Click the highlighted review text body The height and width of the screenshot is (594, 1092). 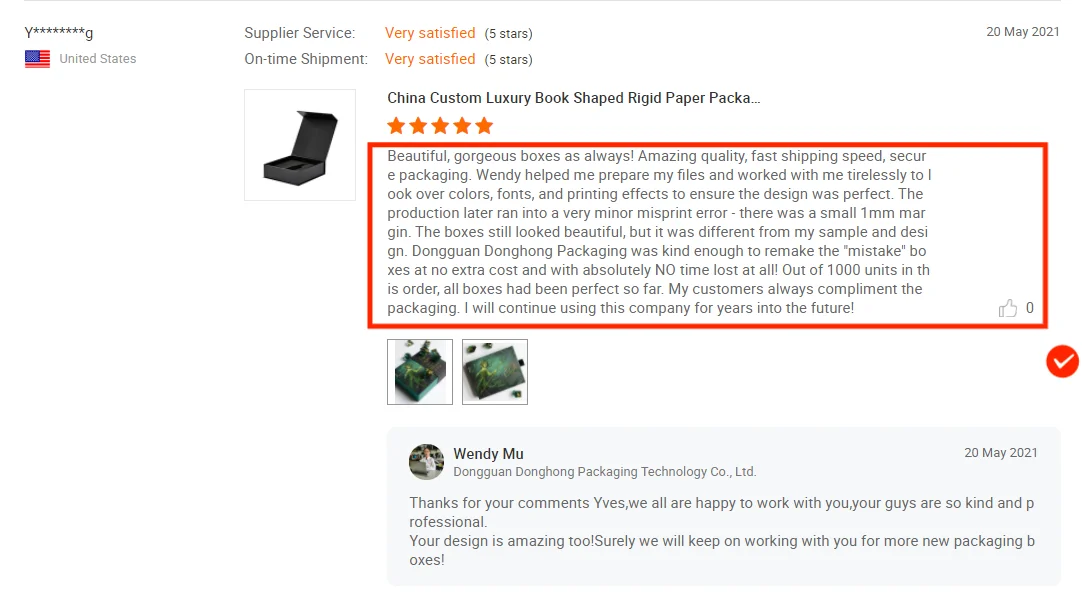point(659,232)
